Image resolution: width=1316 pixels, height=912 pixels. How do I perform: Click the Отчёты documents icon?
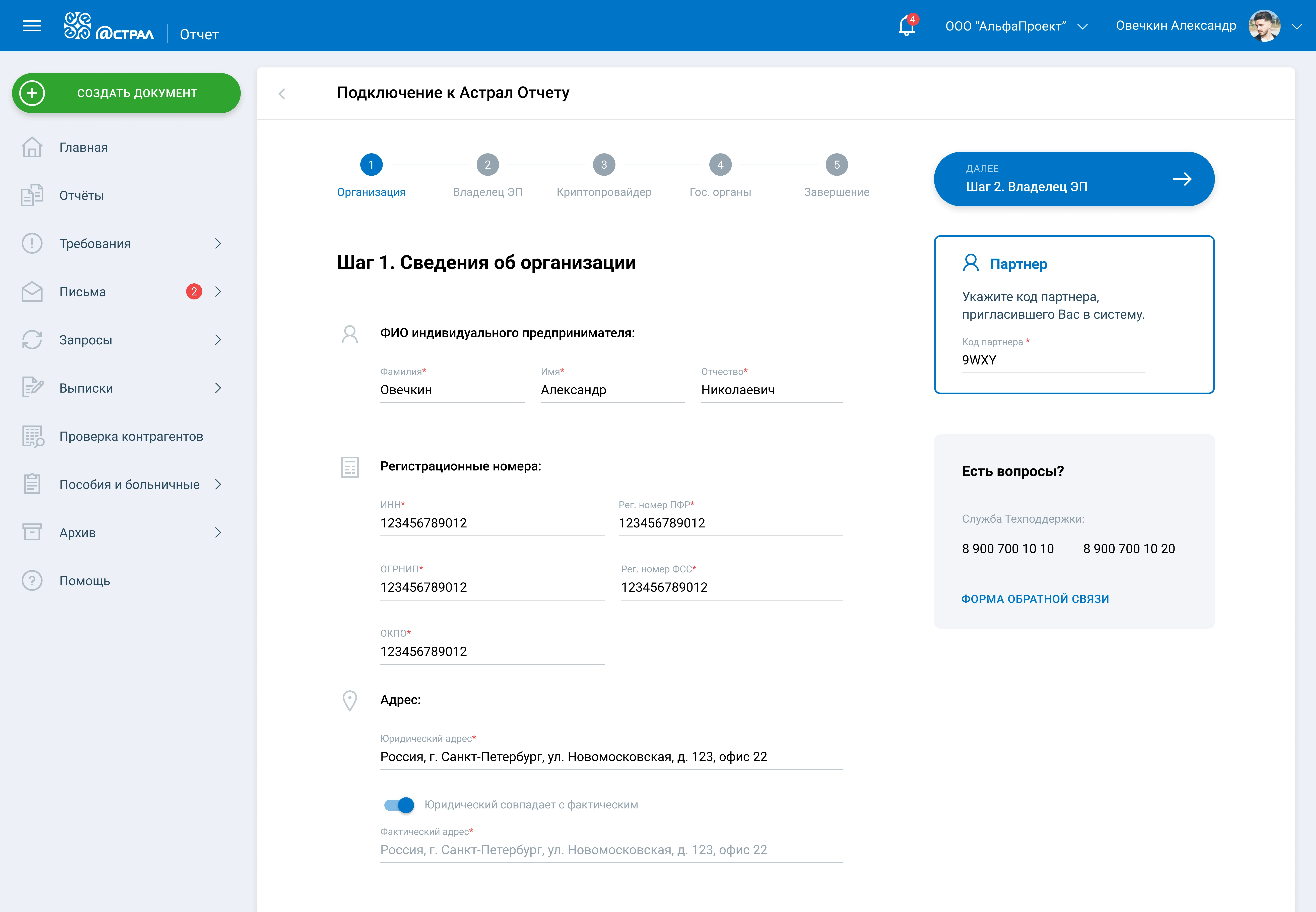pos(32,195)
